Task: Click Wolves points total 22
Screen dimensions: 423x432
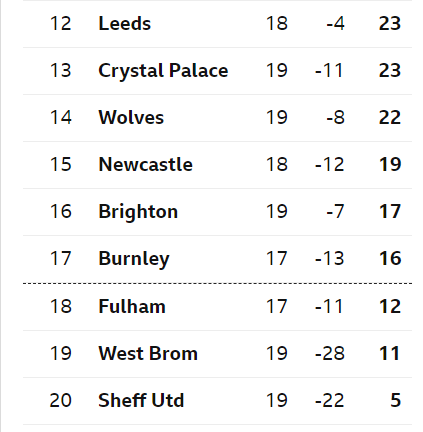Action: click(390, 118)
